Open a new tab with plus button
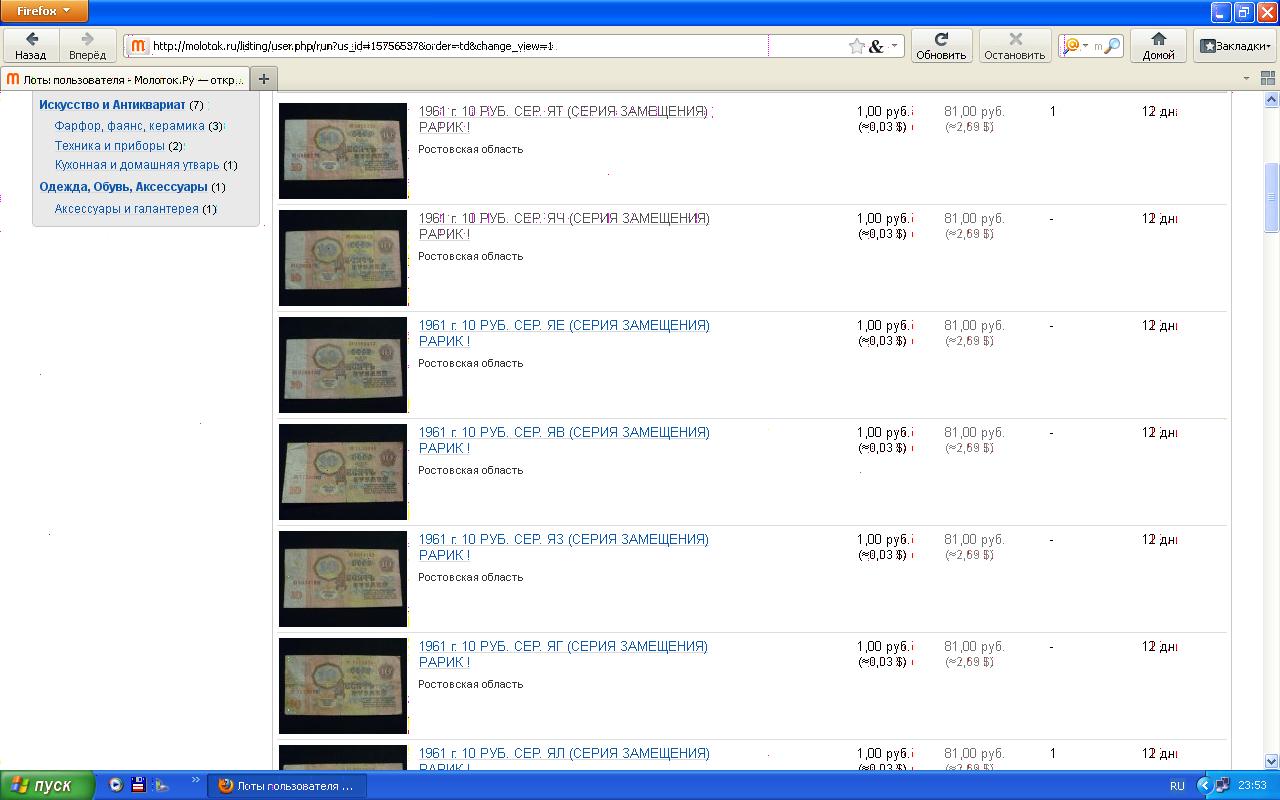Image resolution: width=1280 pixels, height=800 pixels. [264, 79]
